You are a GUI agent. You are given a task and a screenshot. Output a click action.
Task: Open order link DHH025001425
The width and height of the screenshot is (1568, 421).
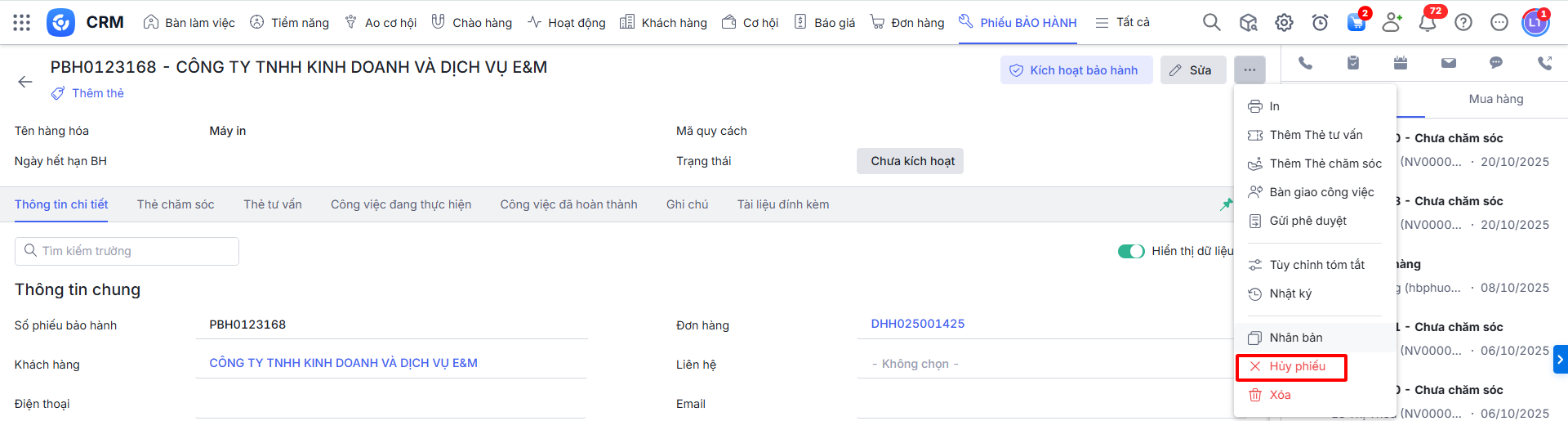pos(917,324)
